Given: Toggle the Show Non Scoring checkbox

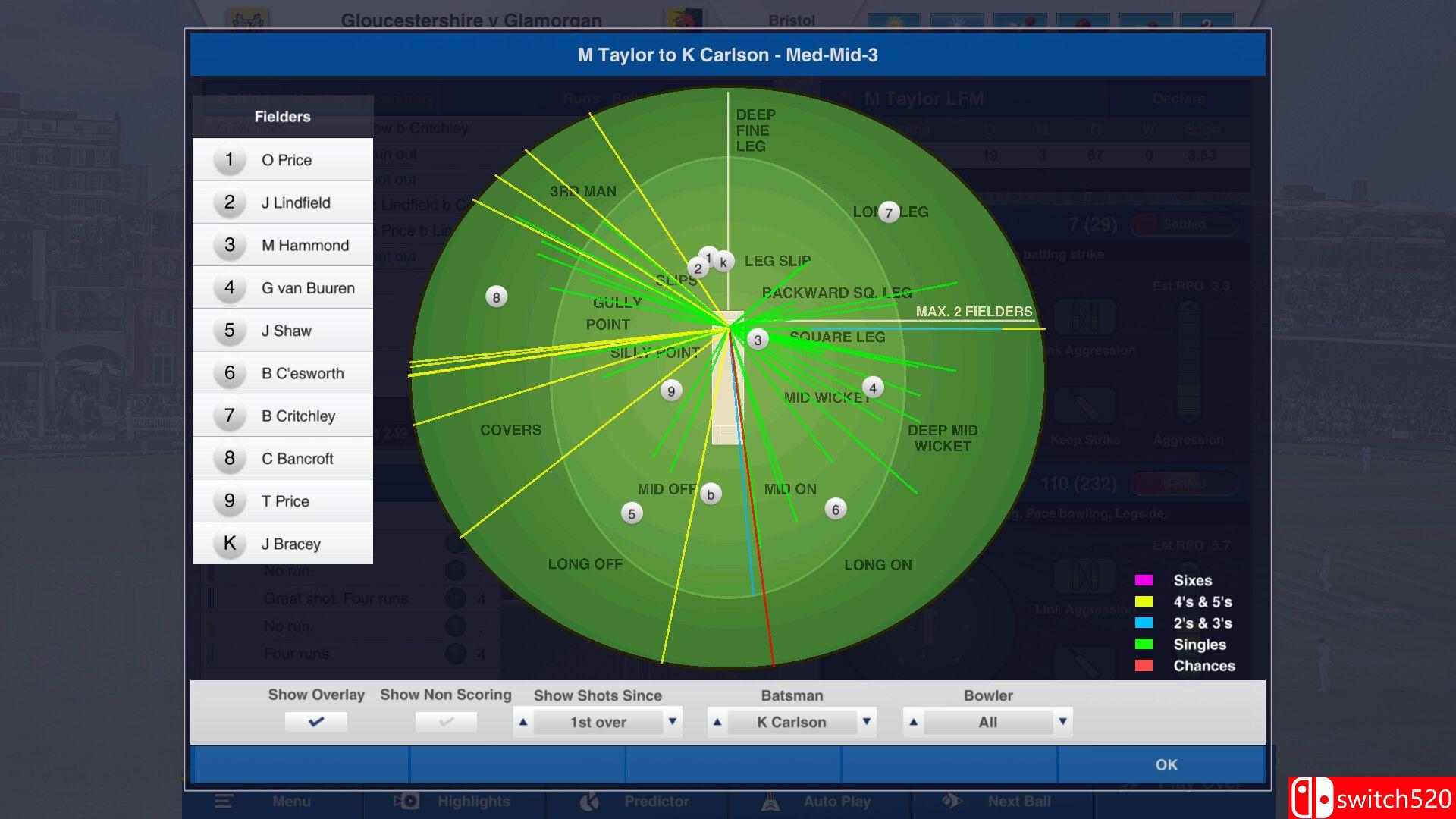Looking at the screenshot, I should click(x=446, y=722).
